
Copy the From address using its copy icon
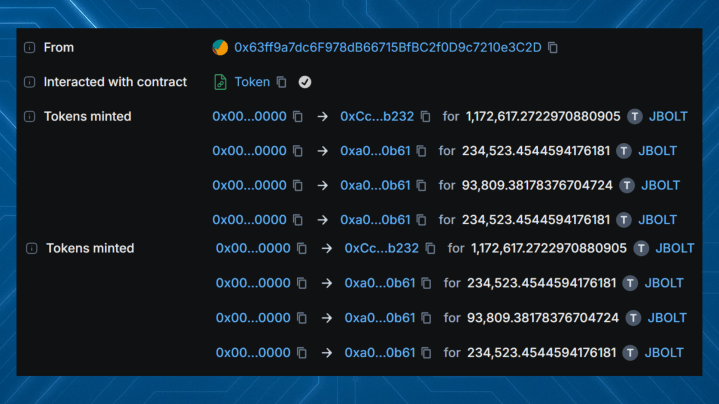click(x=553, y=48)
